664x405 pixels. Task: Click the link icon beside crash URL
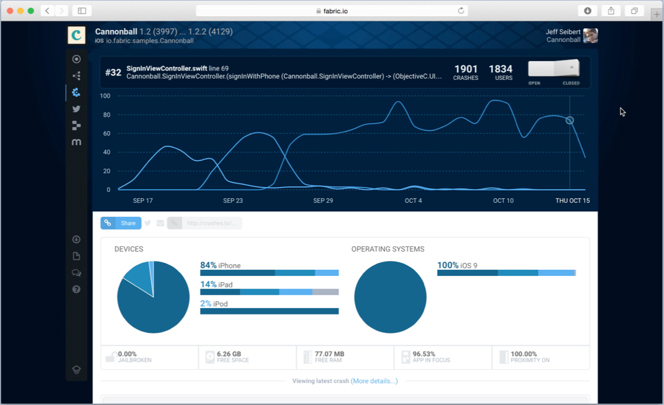pyautogui.click(x=174, y=223)
